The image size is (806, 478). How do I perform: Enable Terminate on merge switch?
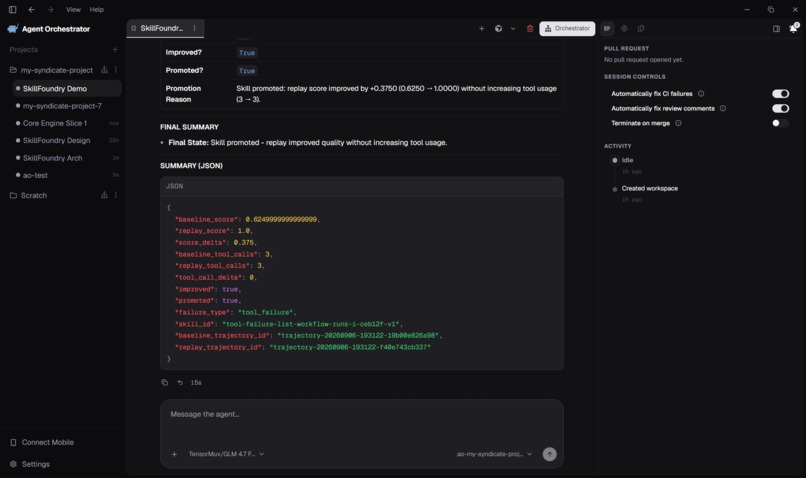780,123
